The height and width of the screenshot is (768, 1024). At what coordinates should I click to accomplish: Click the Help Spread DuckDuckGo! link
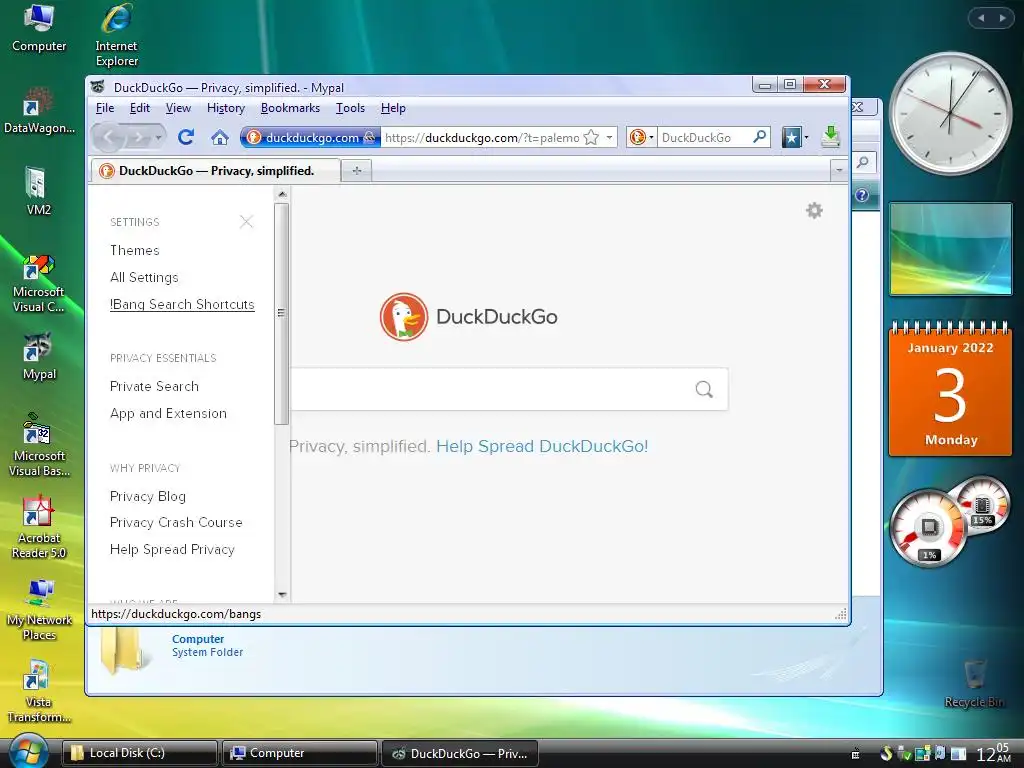542,446
